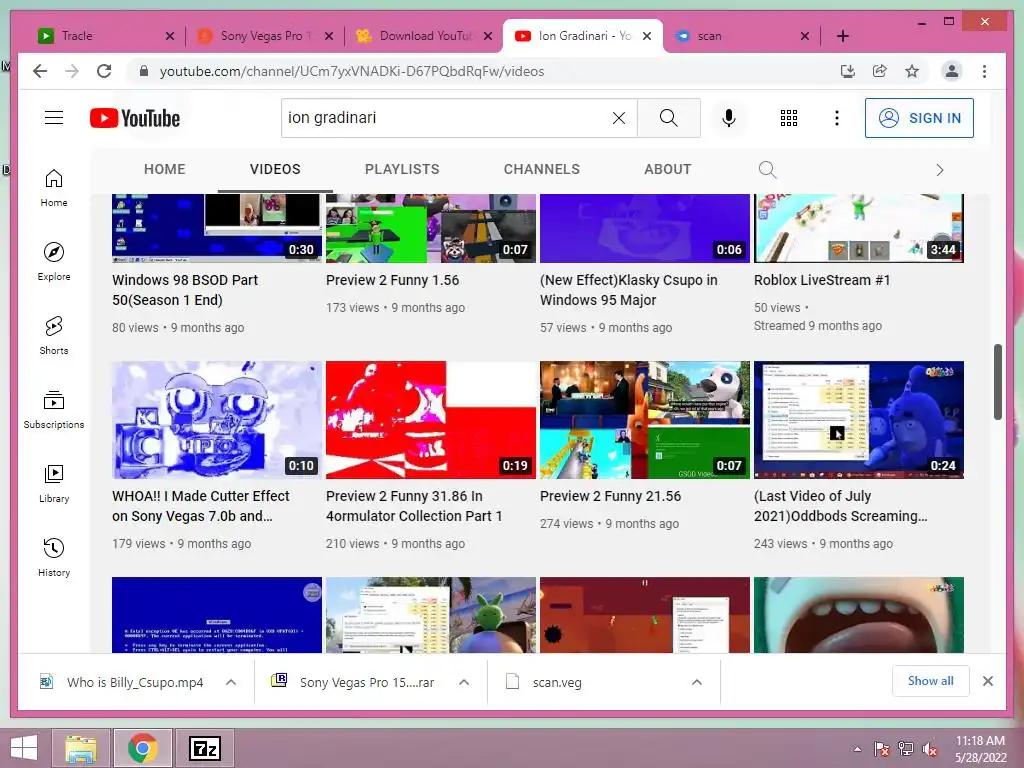This screenshot has width=1024, height=768.
Task: Switch to the HOME channel tab
Action: [x=165, y=169]
